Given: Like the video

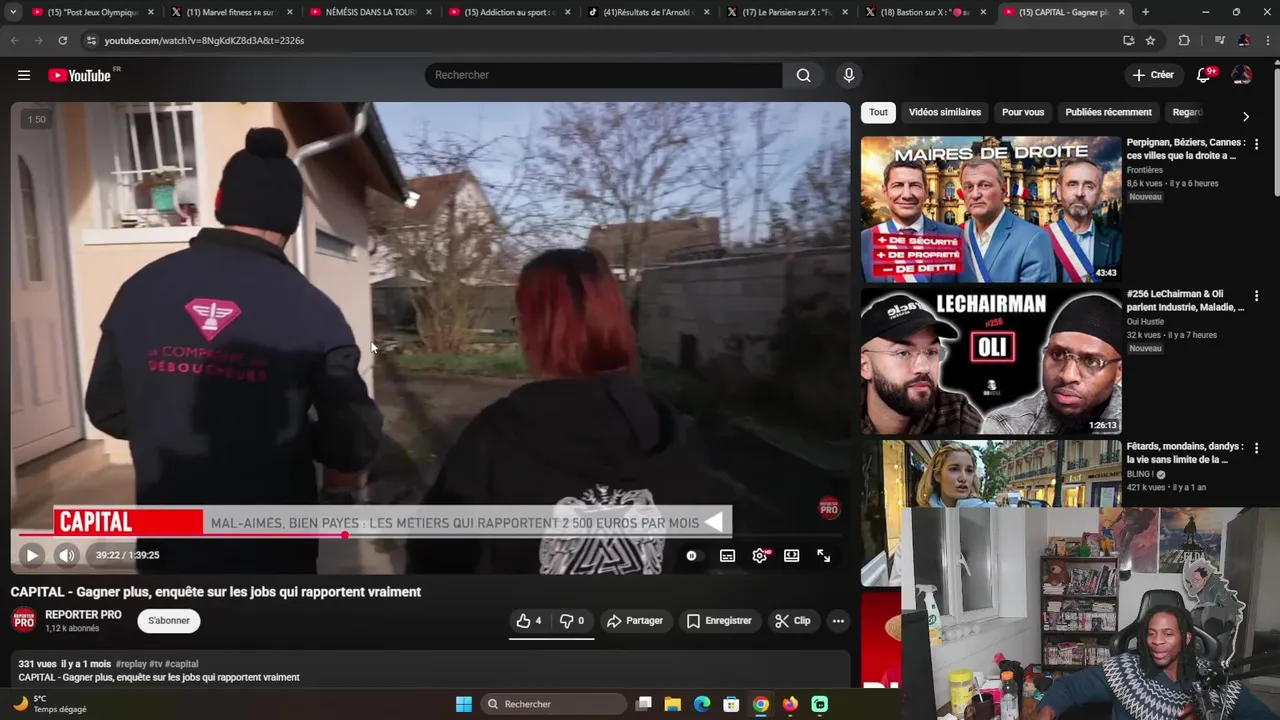Looking at the screenshot, I should [529, 621].
